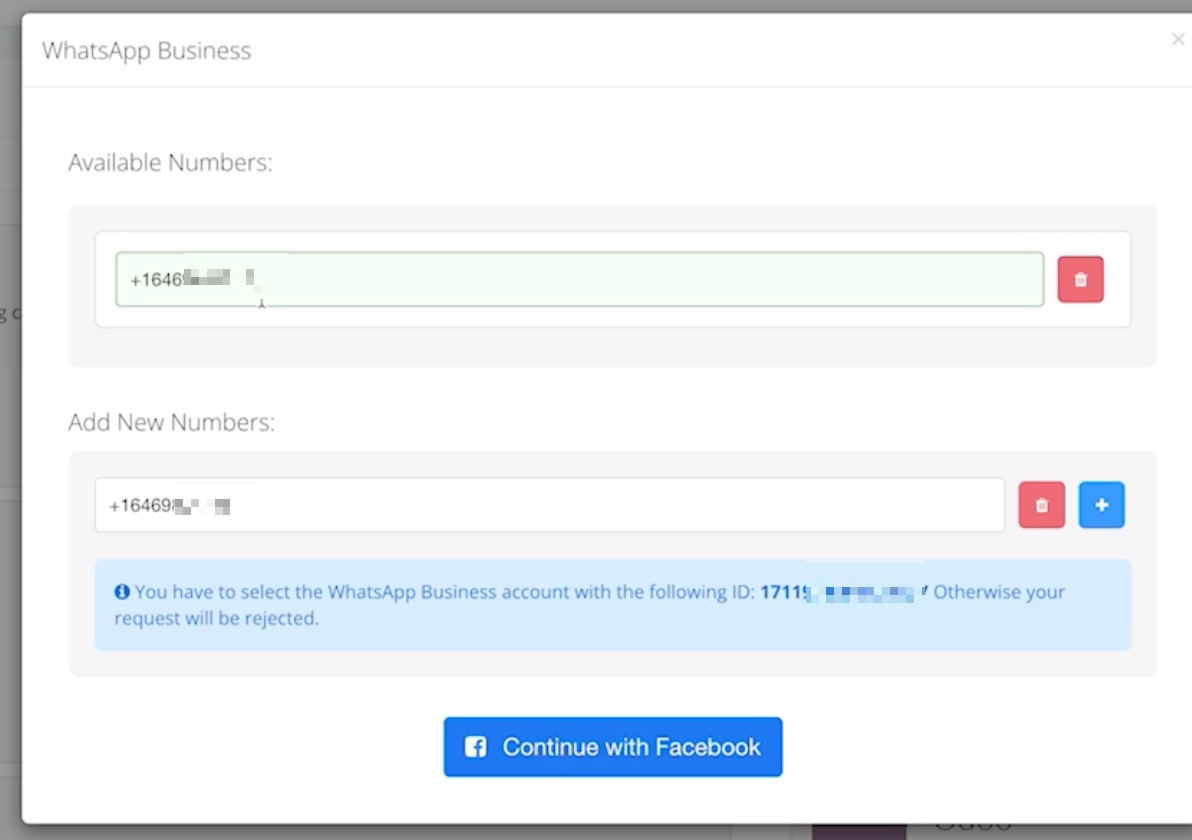Add another number with the blue plus button

pos(1102,505)
